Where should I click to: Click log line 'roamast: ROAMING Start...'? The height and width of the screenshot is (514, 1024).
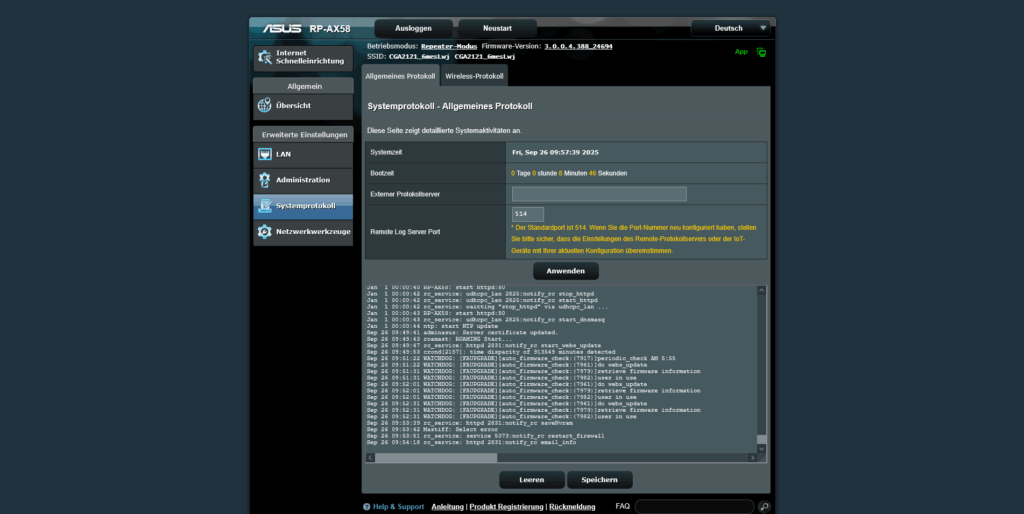click(440, 339)
